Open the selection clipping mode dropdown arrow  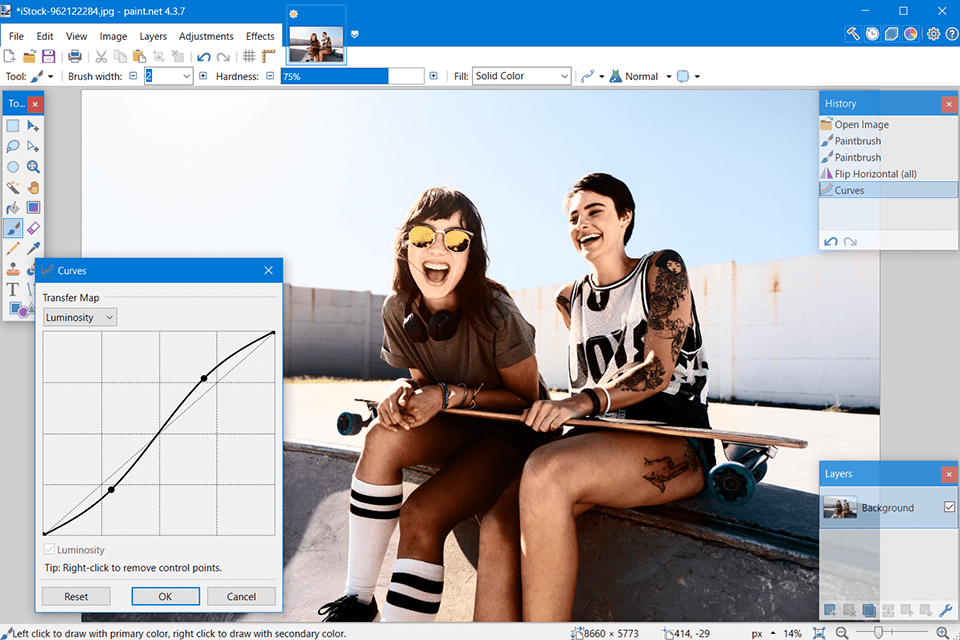tap(697, 77)
